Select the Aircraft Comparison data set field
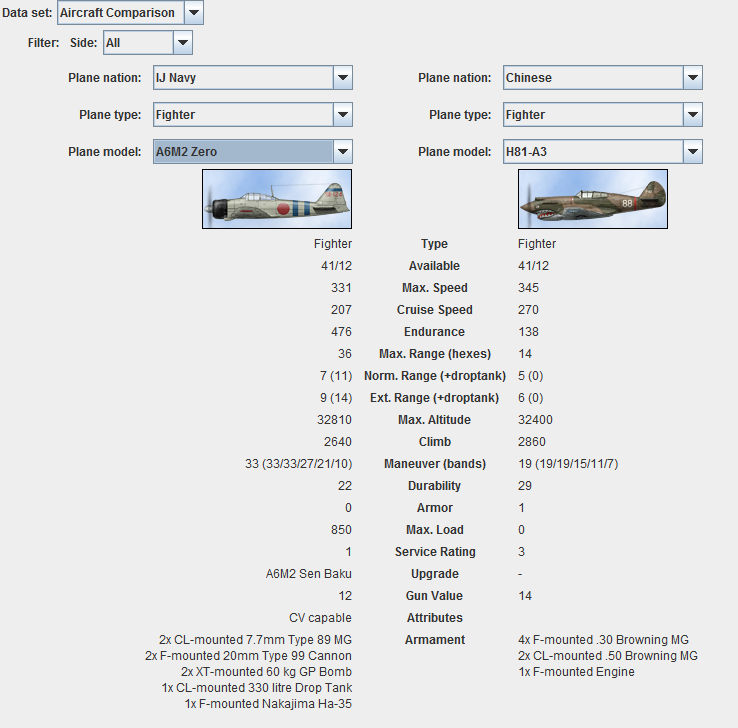The image size is (738, 728). (121, 13)
